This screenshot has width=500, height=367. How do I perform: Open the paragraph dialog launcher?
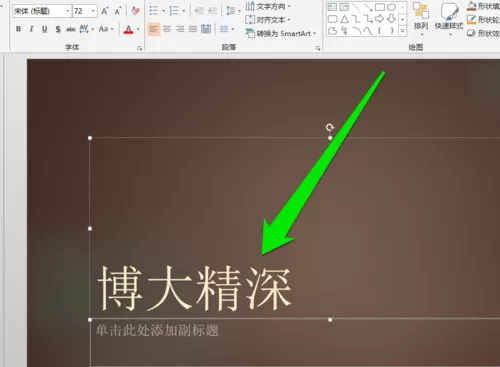[318, 48]
